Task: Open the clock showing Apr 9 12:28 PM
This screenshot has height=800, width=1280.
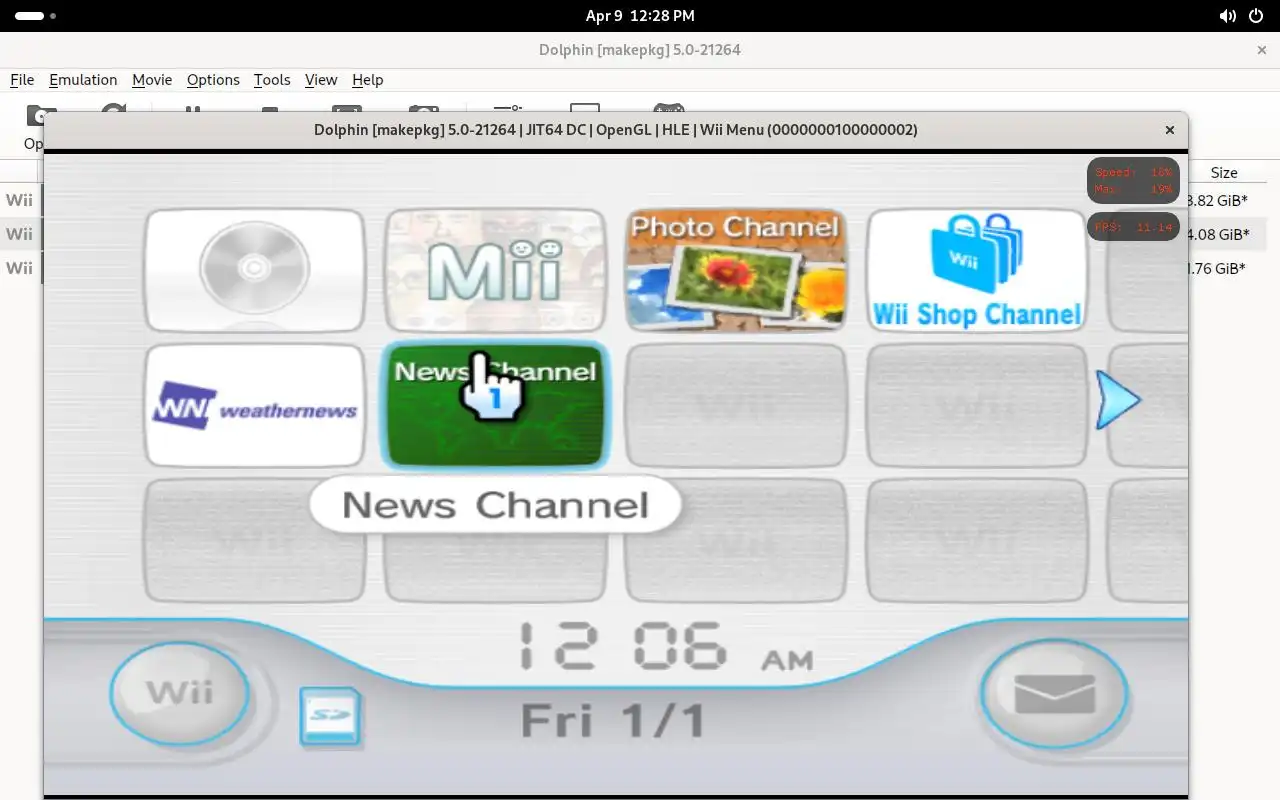Action: coord(640,16)
